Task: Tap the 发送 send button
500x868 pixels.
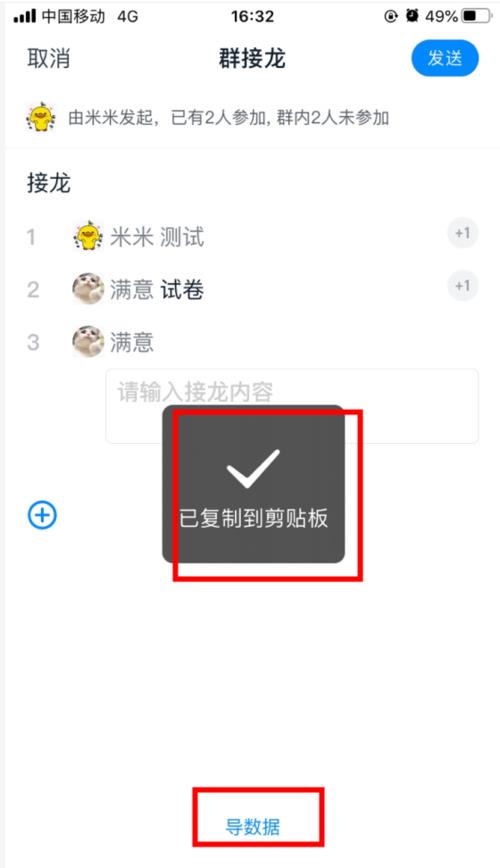Action: click(x=445, y=58)
